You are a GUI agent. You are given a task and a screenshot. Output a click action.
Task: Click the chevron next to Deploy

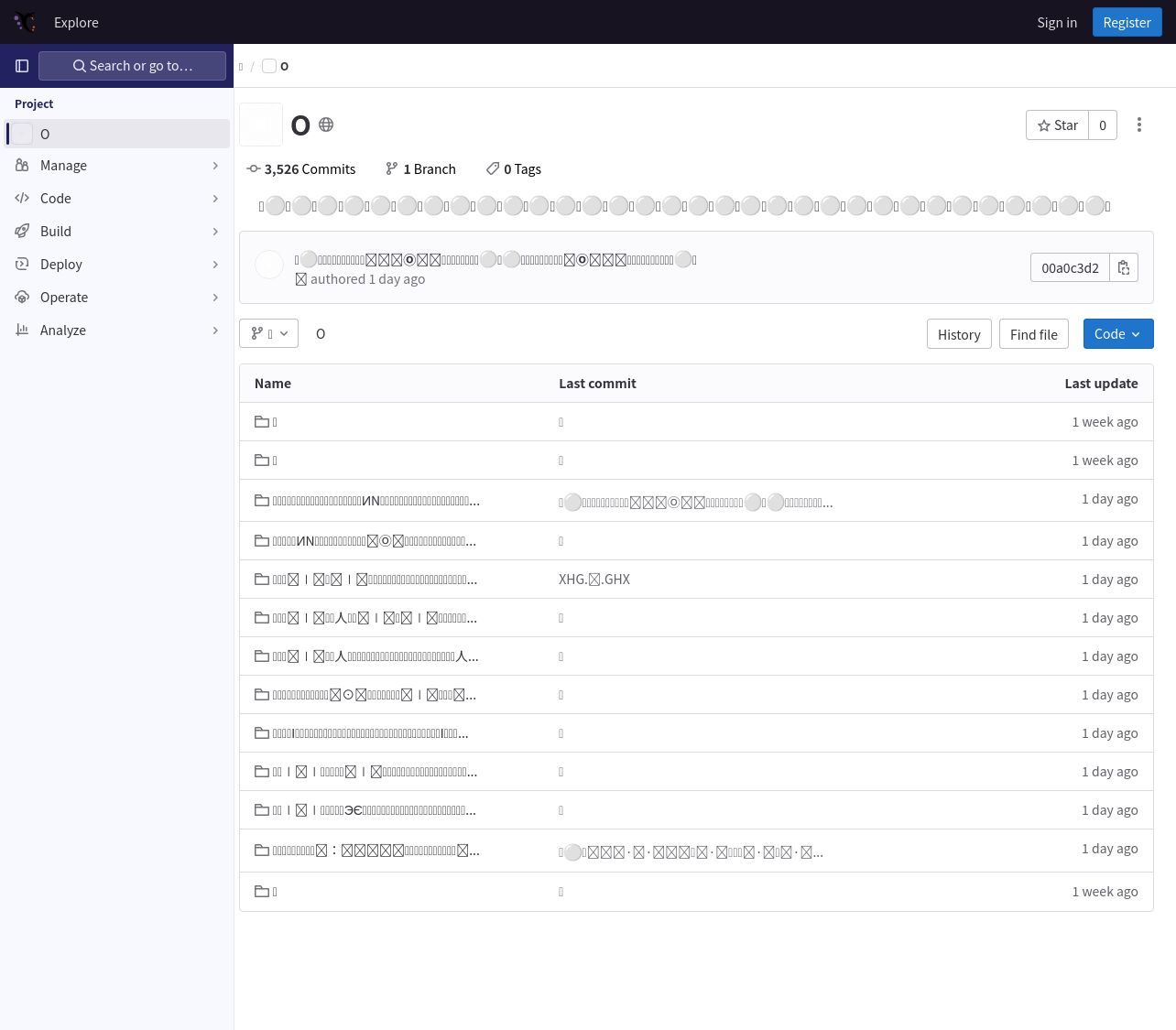coord(215,265)
